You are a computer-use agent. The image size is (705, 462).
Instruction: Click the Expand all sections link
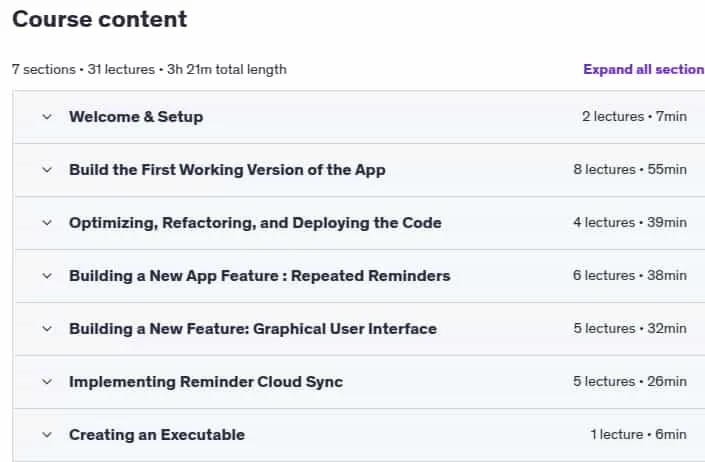644,69
